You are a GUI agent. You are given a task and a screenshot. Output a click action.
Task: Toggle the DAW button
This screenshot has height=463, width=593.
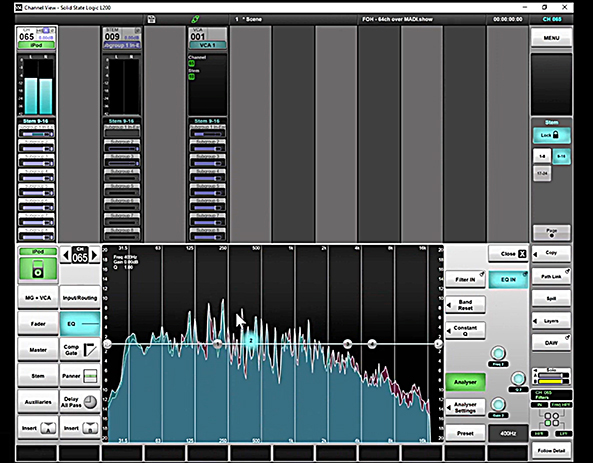pos(551,343)
